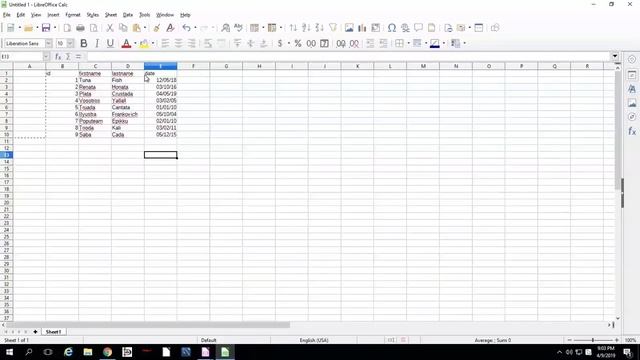Add new sheet with plus button
The width and height of the screenshot is (640, 360).
coord(35,332)
